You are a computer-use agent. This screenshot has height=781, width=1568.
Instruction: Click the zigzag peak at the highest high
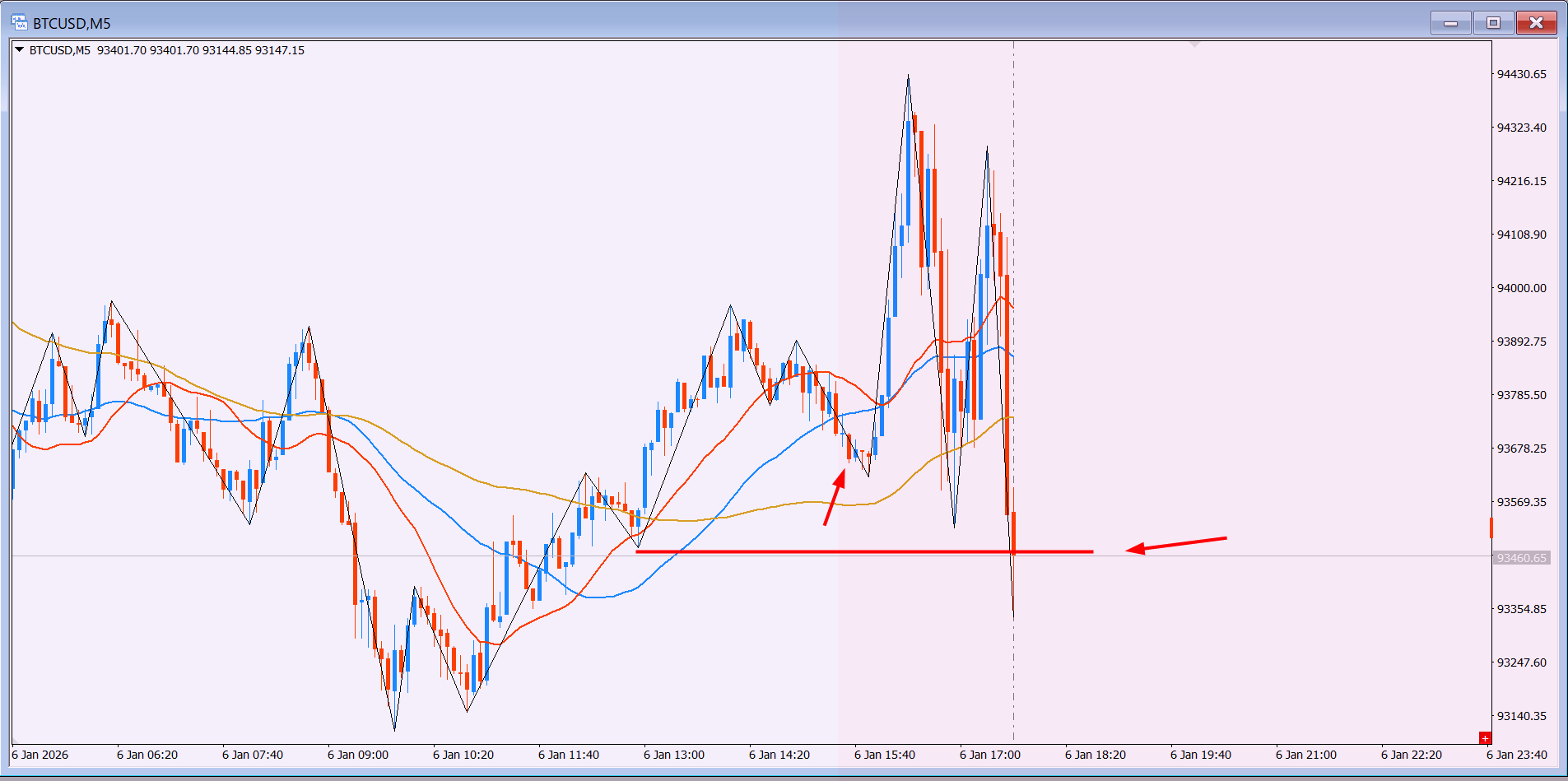[x=908, y=76]
